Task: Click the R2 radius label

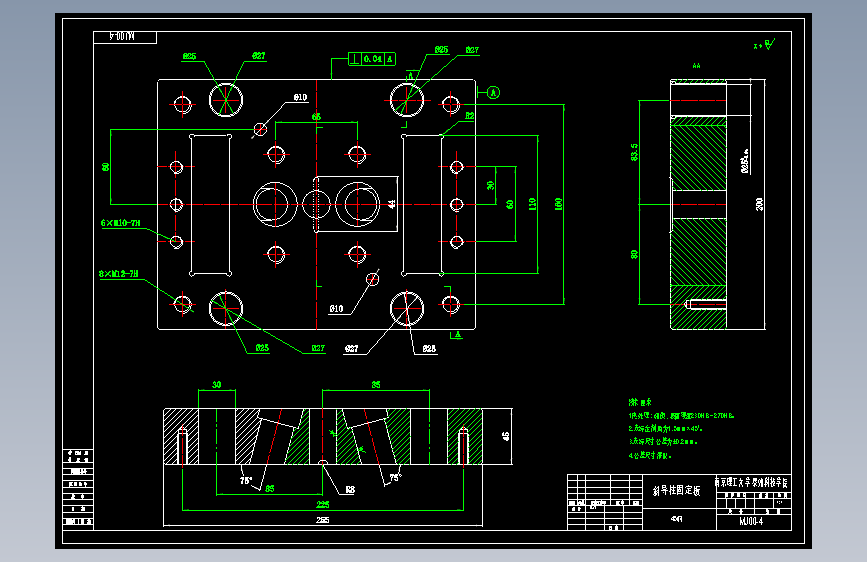Action: pyautogui.click(x=469, y=116)
